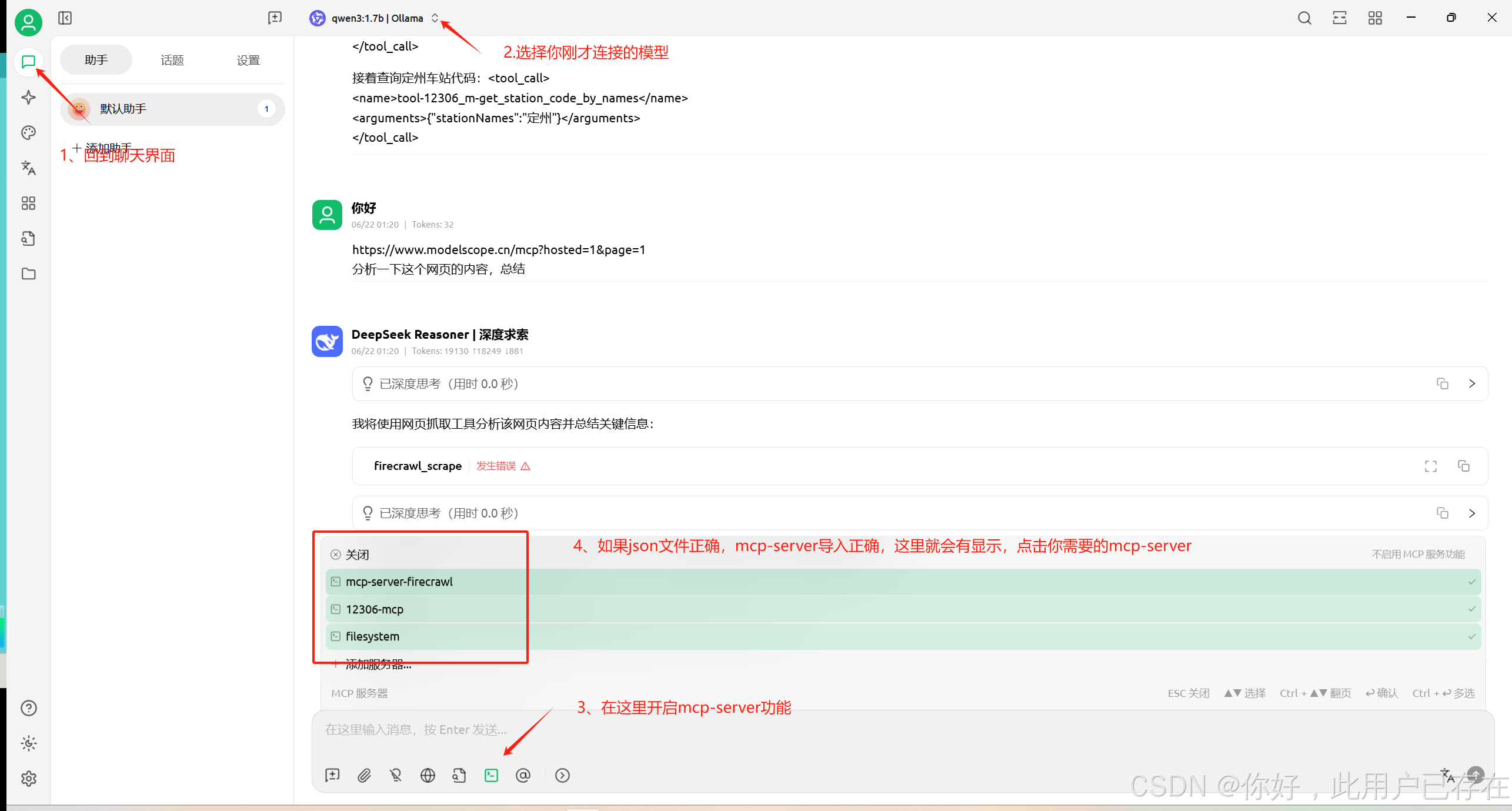Image resolution: width=1512 pixels, height=811 pixels.
Task: Open the painting palette page
Action: coord(28,132)
